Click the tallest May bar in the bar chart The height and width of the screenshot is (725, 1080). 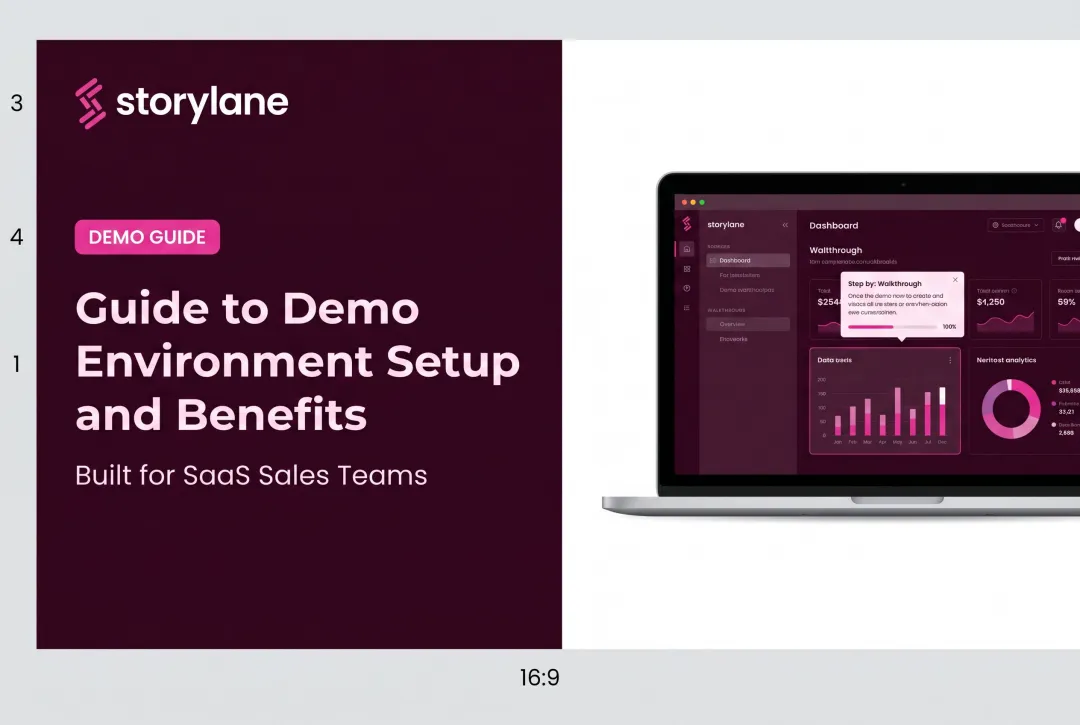pyautogui.click(x=897, y=411)
